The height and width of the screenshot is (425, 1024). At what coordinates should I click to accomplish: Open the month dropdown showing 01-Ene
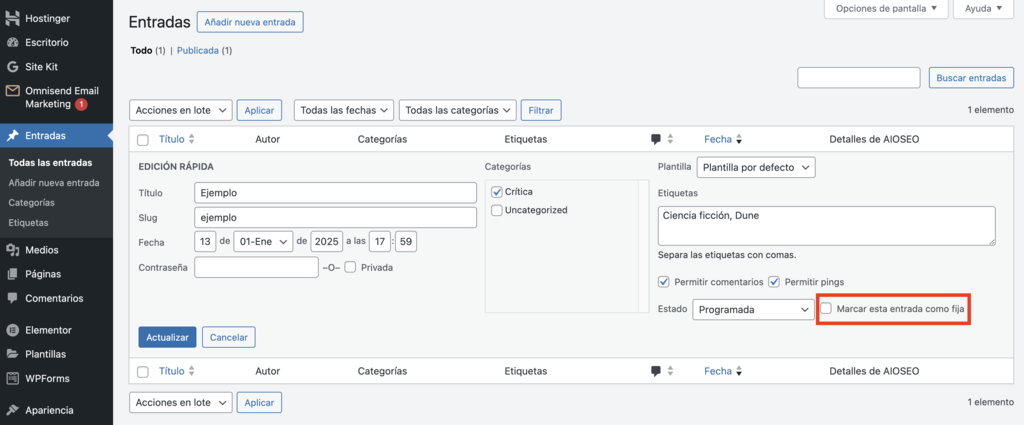click(263, 242)
